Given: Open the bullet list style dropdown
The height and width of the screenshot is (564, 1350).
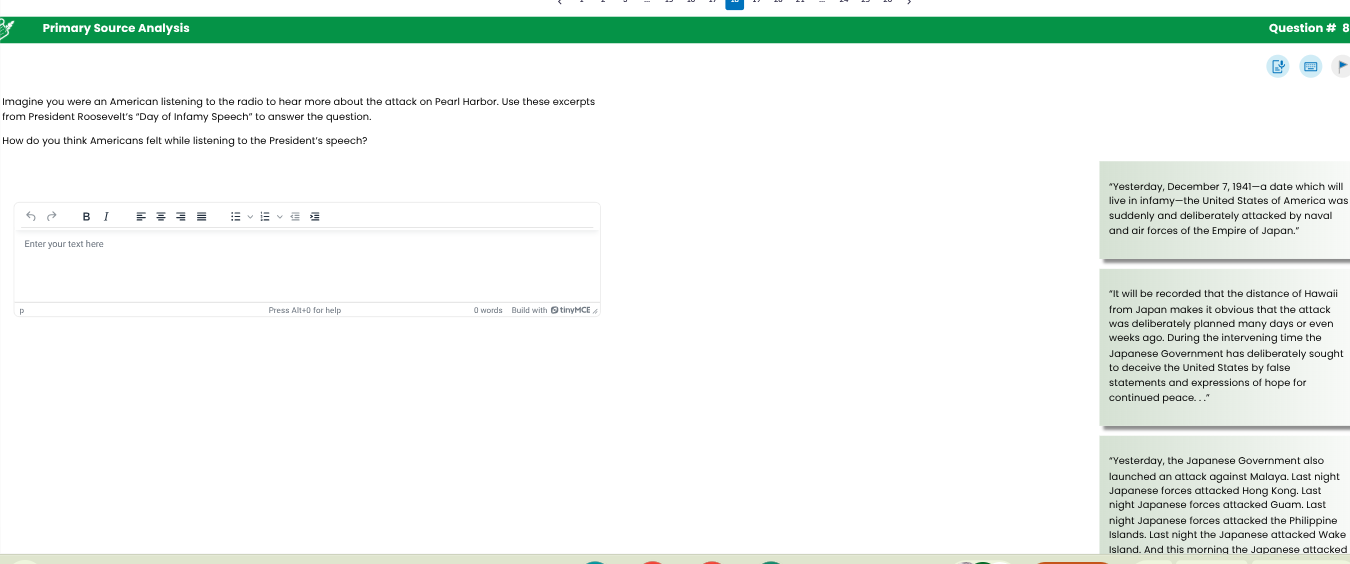Looking at the screenshot, I should (x=249, y=216).
